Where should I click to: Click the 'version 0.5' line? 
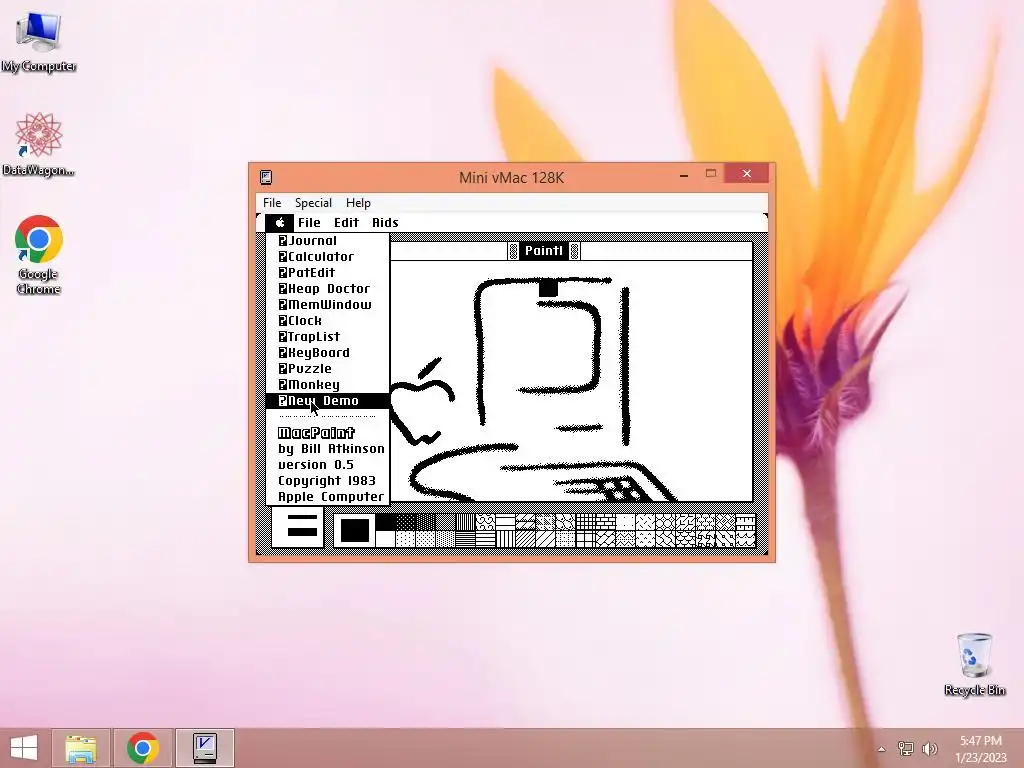point(315,464)
